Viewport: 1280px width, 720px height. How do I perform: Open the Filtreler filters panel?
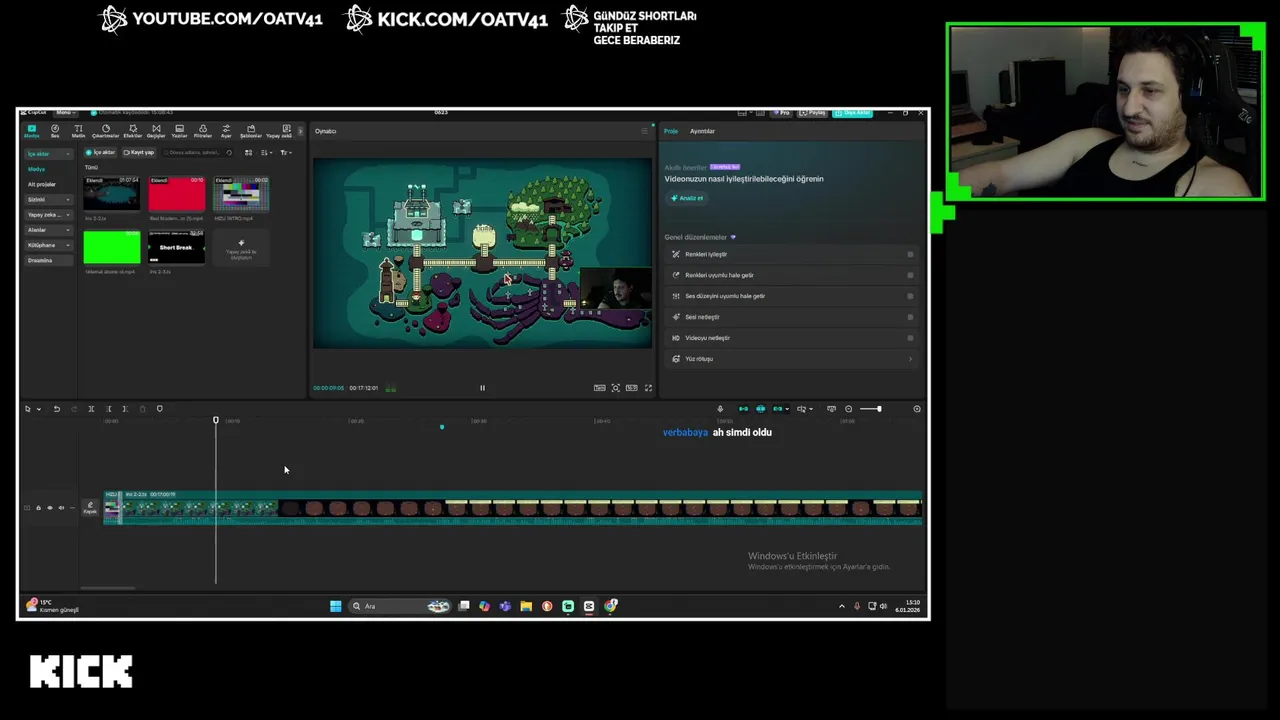pos(203,131)
